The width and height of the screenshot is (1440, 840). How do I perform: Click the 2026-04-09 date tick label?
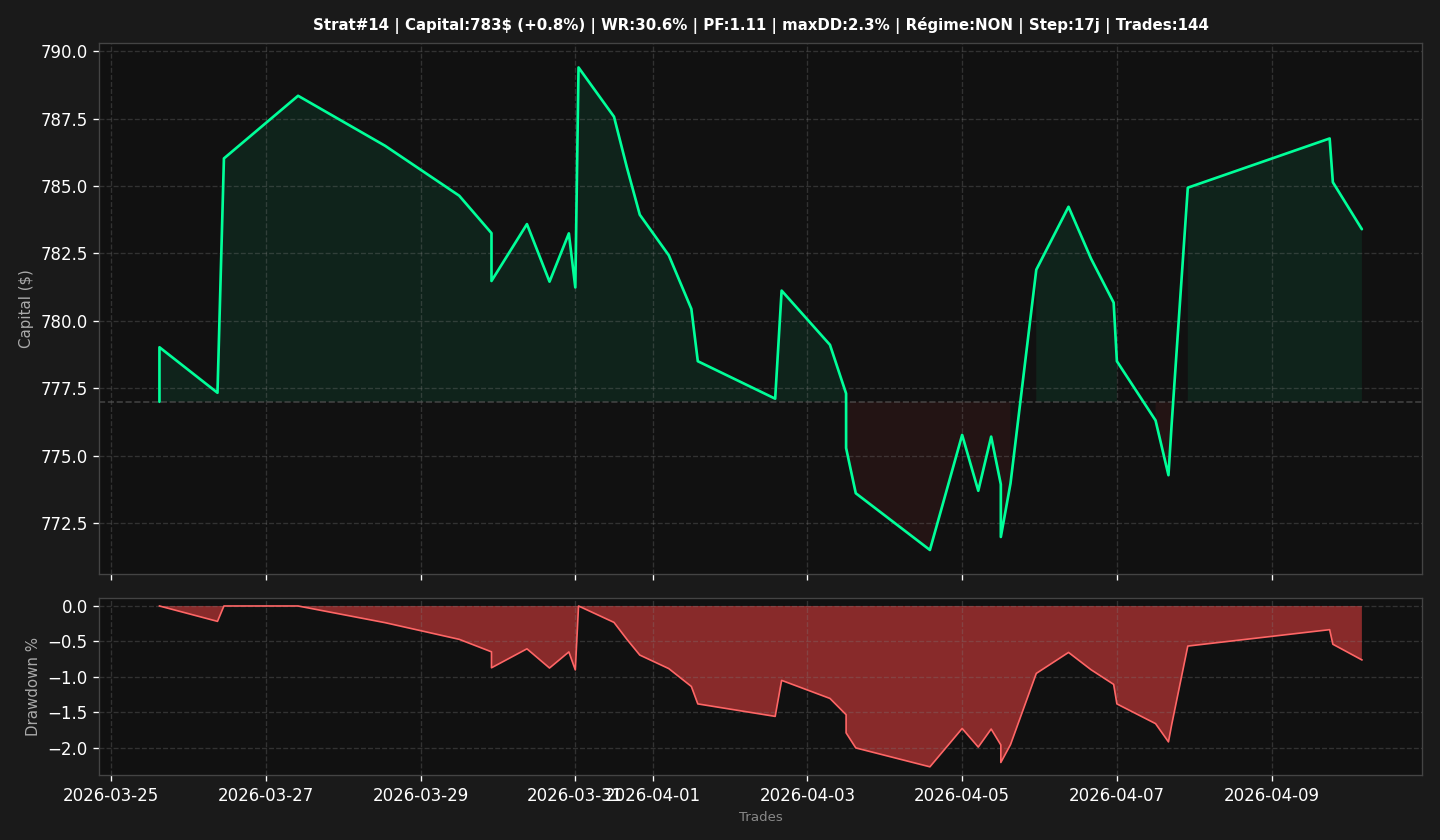(1272, 796)
